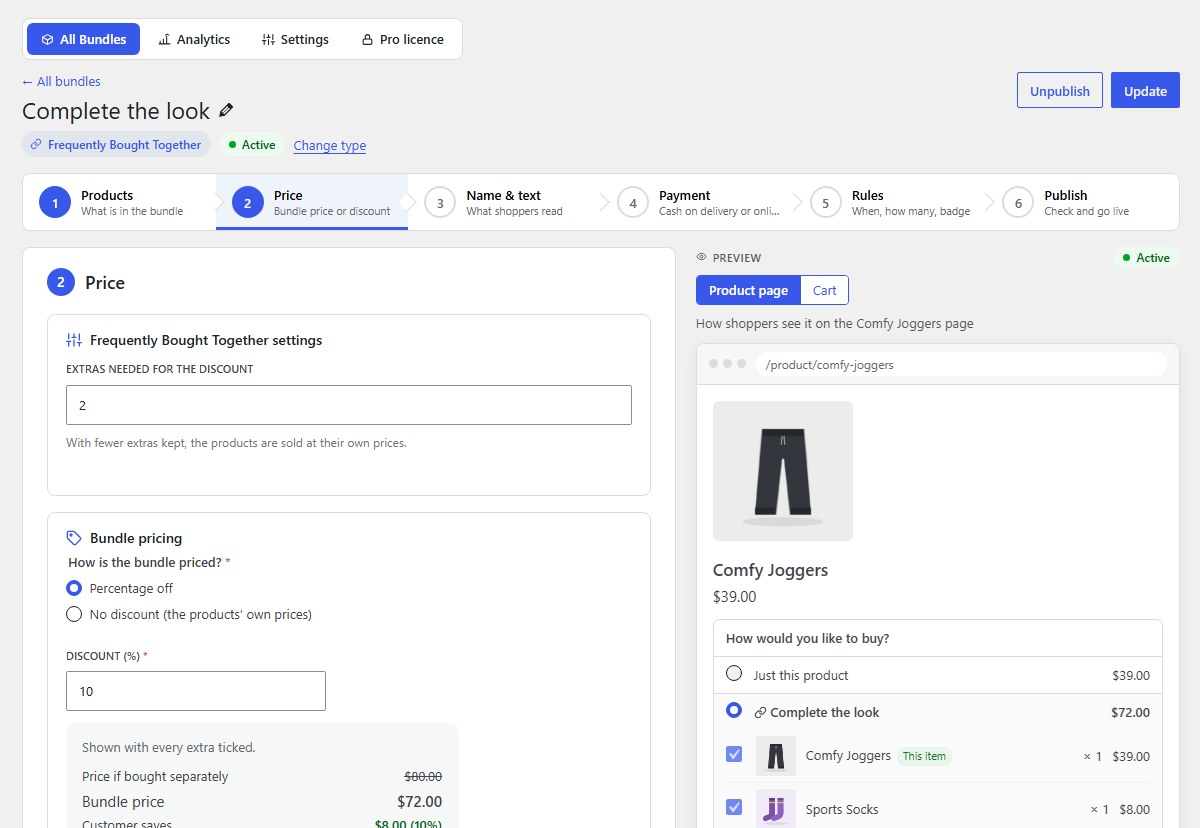Click into the Discount (%) input
Viewport: 1200px width, 828px height.
tap(196, 691)
